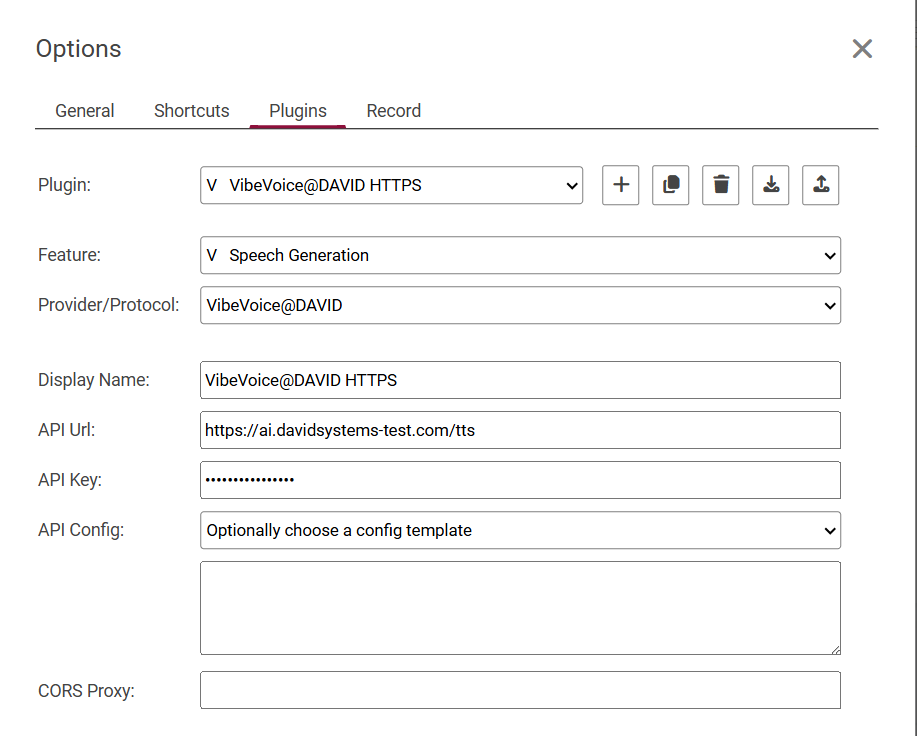Image resolution: width=917 pixels, height=736 pixels.
Task: Click the 'API Url:' label
Action: [x=67, y=430]
